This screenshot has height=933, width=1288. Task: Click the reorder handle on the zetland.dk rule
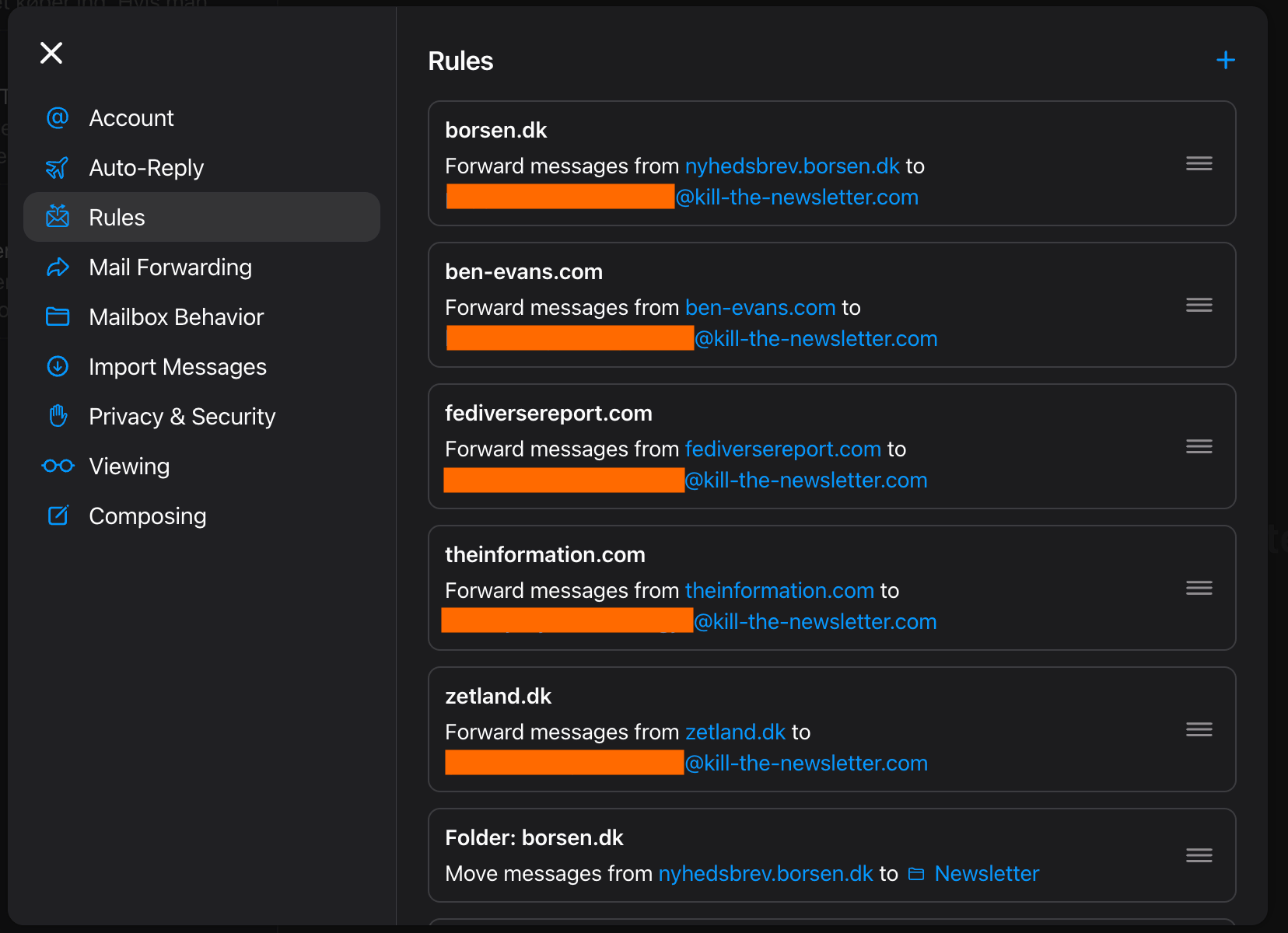[x=1199, y=729]
